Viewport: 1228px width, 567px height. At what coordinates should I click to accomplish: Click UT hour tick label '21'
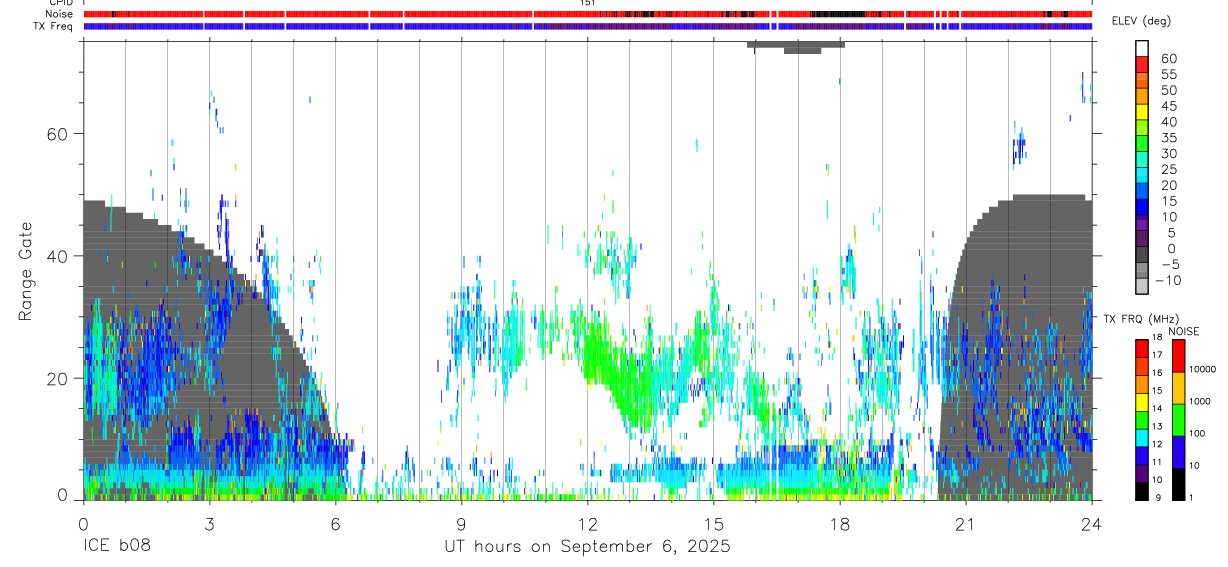[x=965, y=523]
